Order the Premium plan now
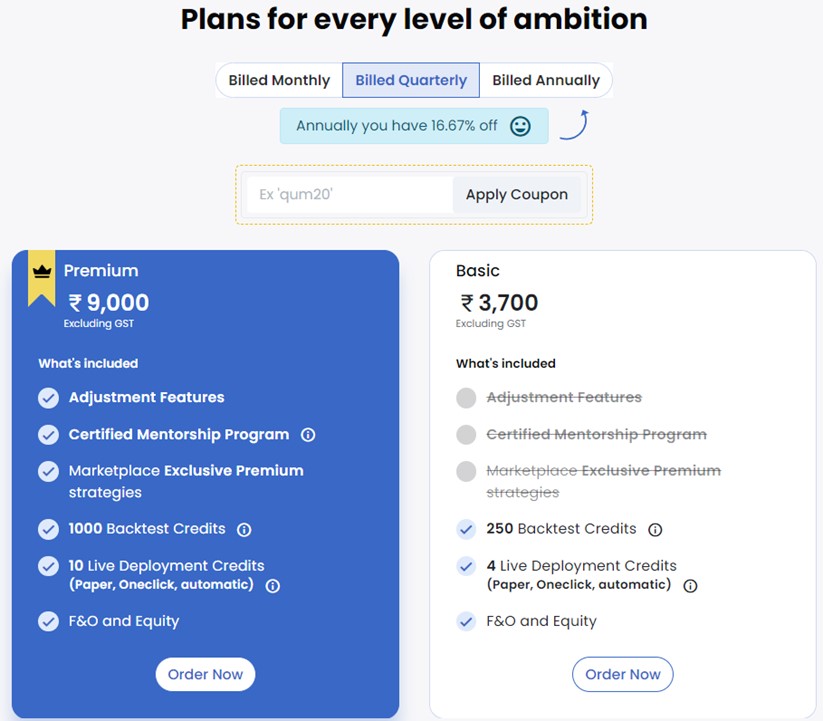 pos(205,674)
